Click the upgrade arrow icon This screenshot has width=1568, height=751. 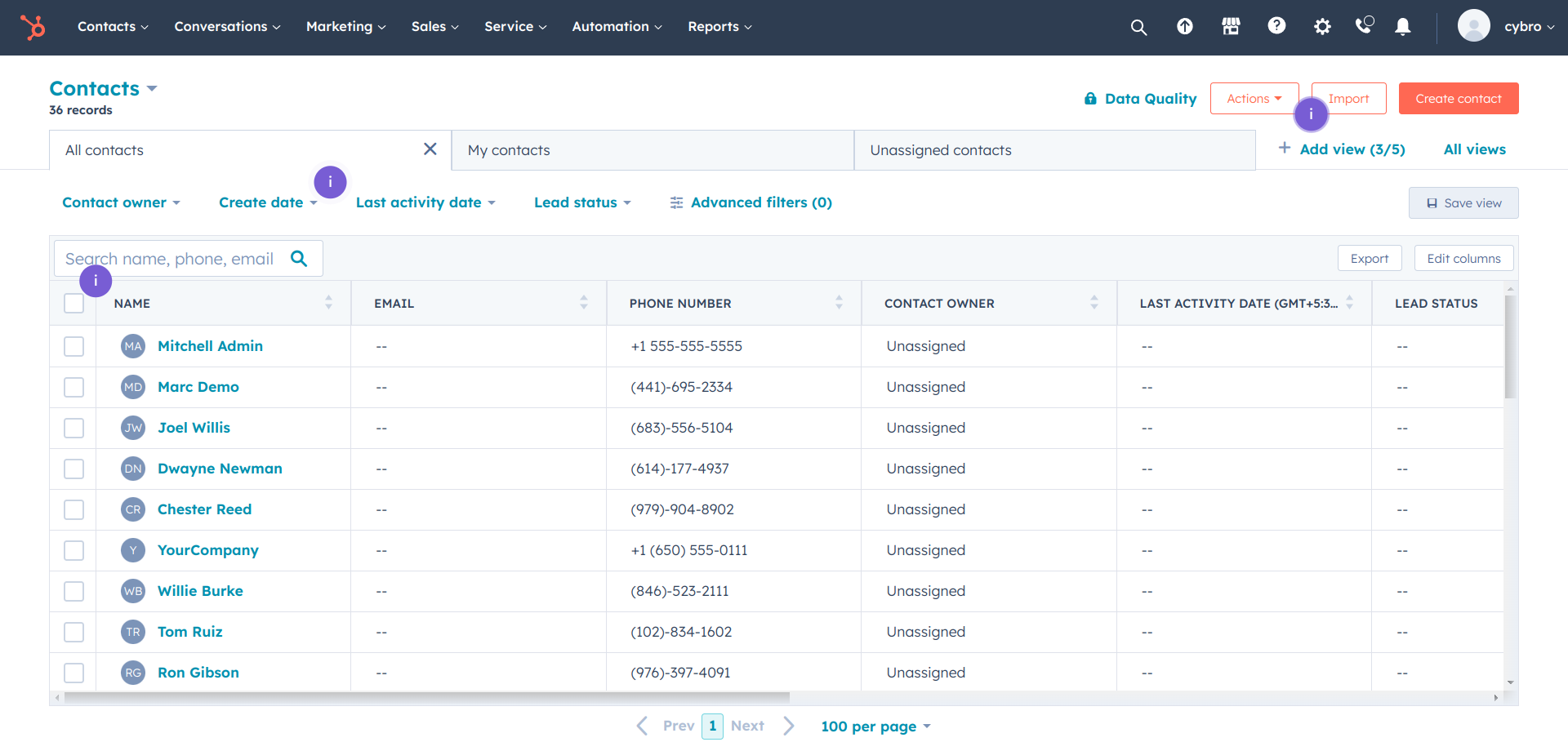tap(1184, 27)
